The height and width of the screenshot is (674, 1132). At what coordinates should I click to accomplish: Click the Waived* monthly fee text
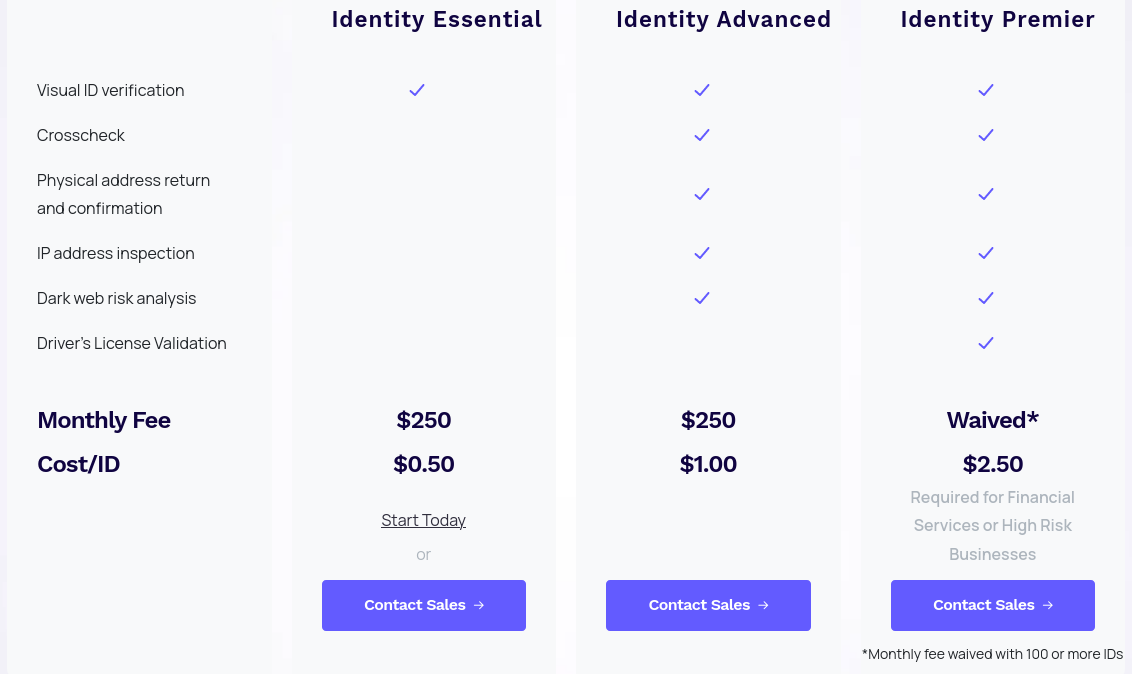[993, 420]
